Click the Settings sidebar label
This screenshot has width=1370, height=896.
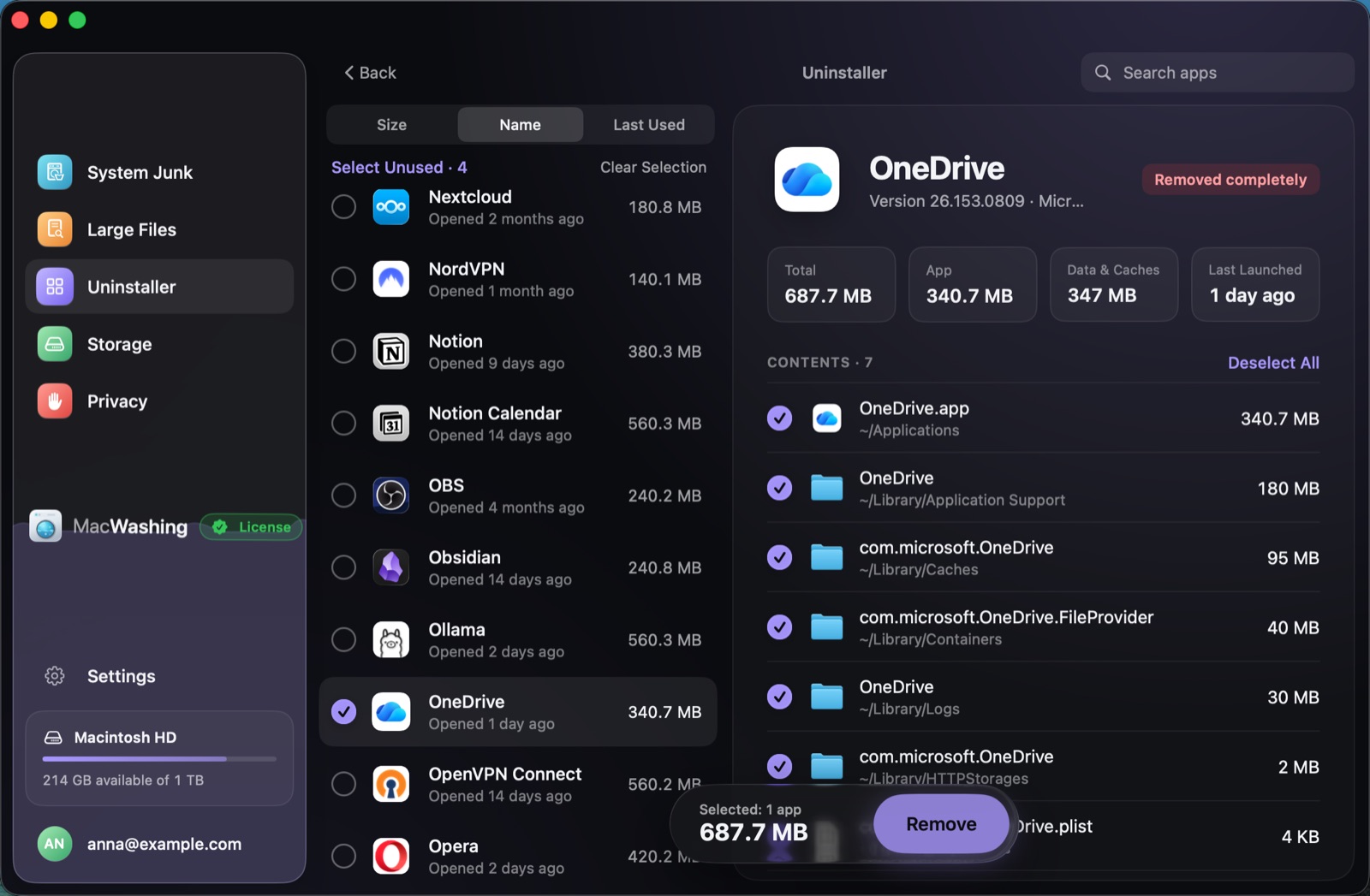[x=122, y=676]
